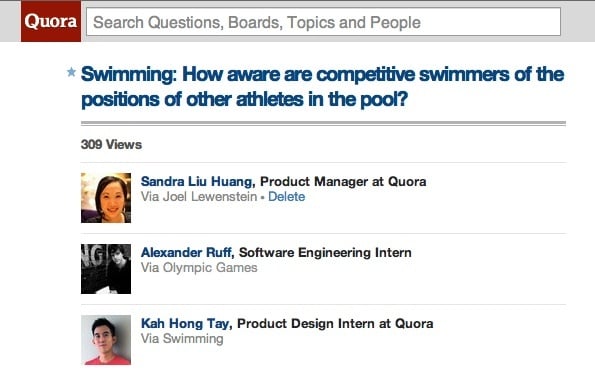595x375 pixels.
Task: Click 'Product Manager at Quora' description
Action: [343, 181]
